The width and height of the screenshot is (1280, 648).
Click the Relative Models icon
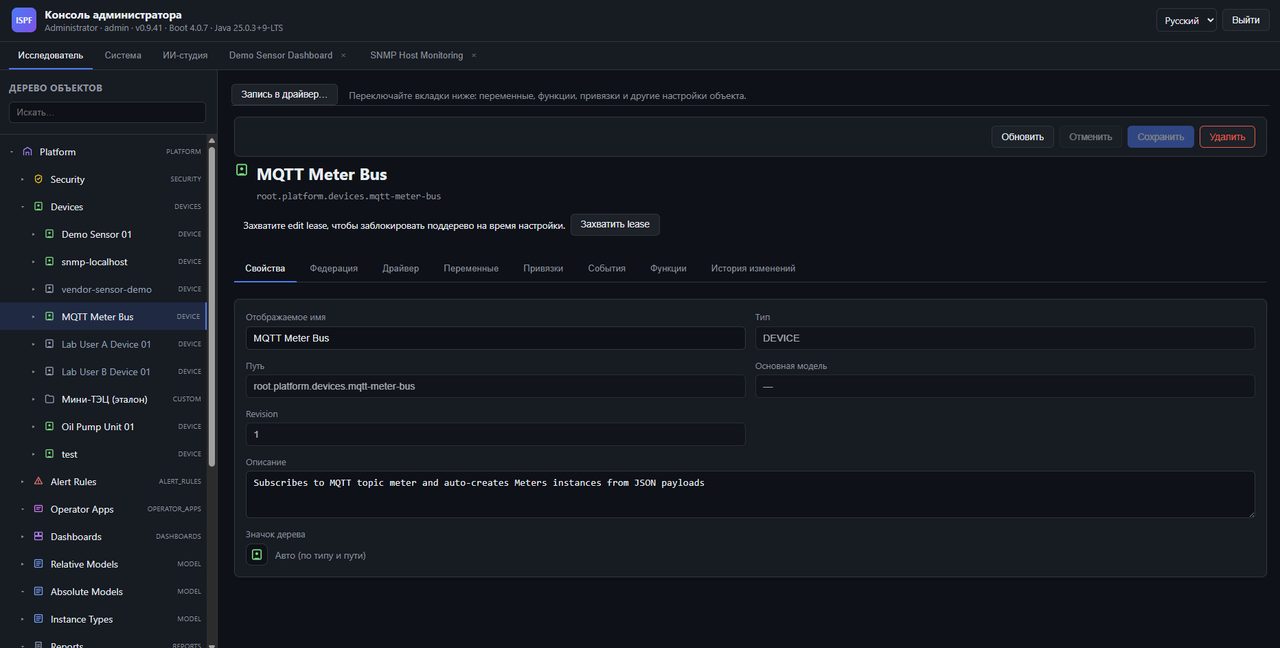(x=38, y=564)
